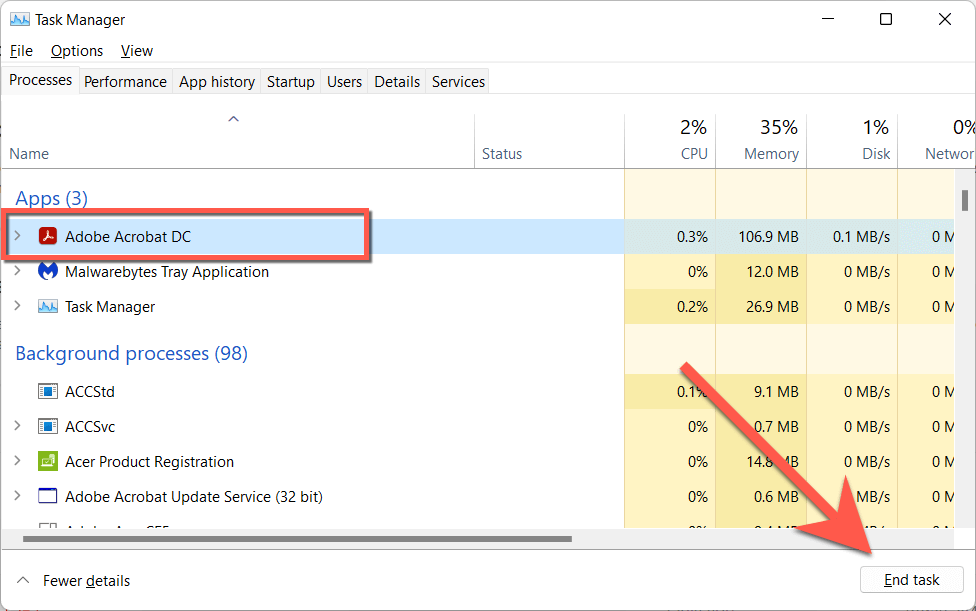Click the Task Manager title bar icon

[x=19, y=19]
